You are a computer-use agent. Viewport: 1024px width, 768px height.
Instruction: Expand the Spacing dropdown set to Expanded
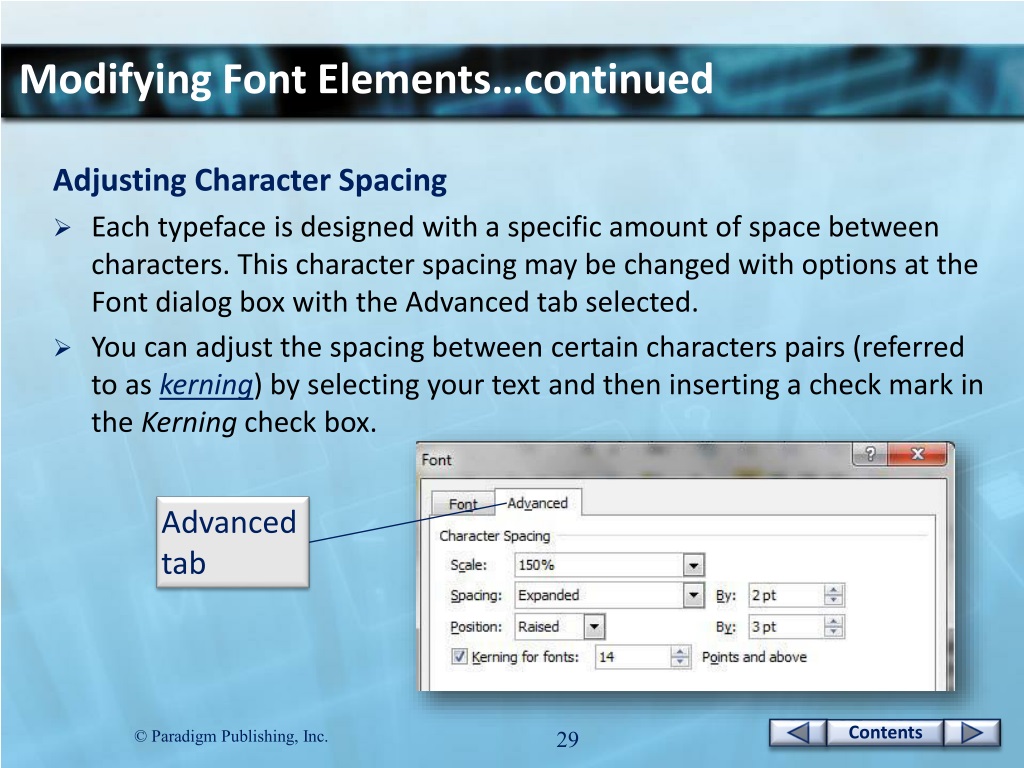tap(694, 596)
